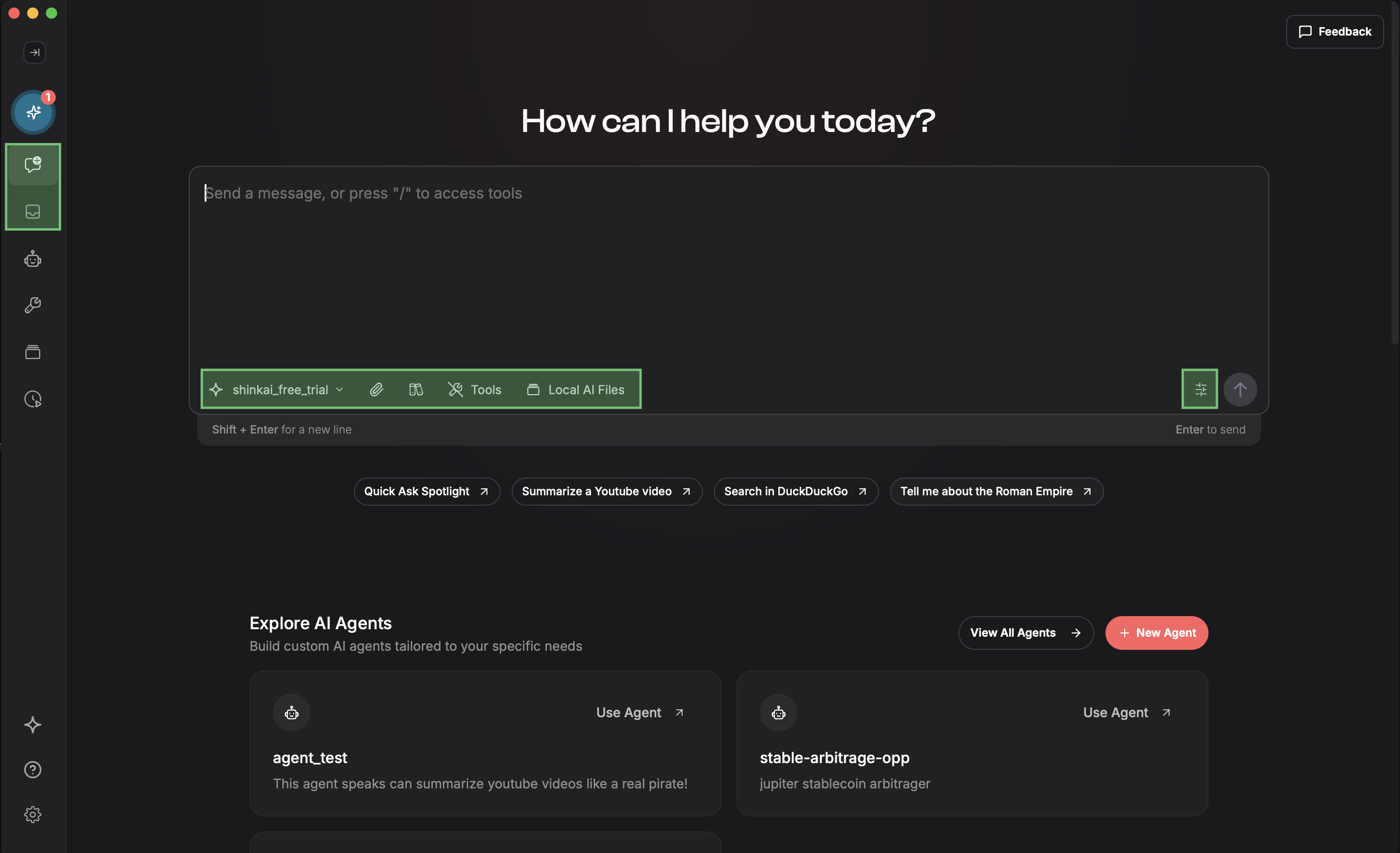Click the sparkle AI icon near sidebar bottom
The width and height of the screenshot is (1400, 853).
coord(33,725)
